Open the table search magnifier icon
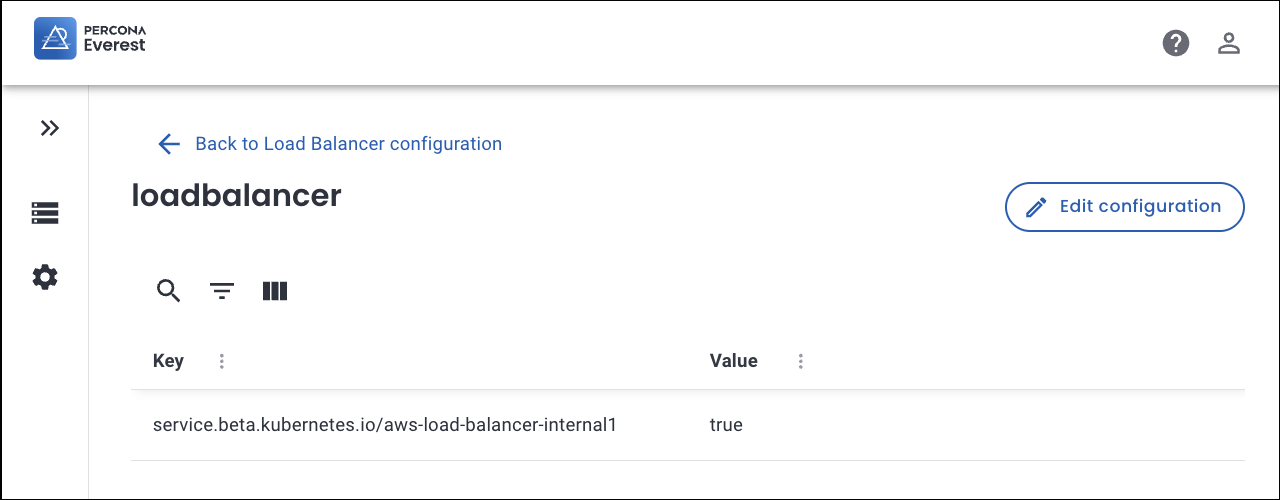Screen dimensions: 1280x500 [169, 291]
